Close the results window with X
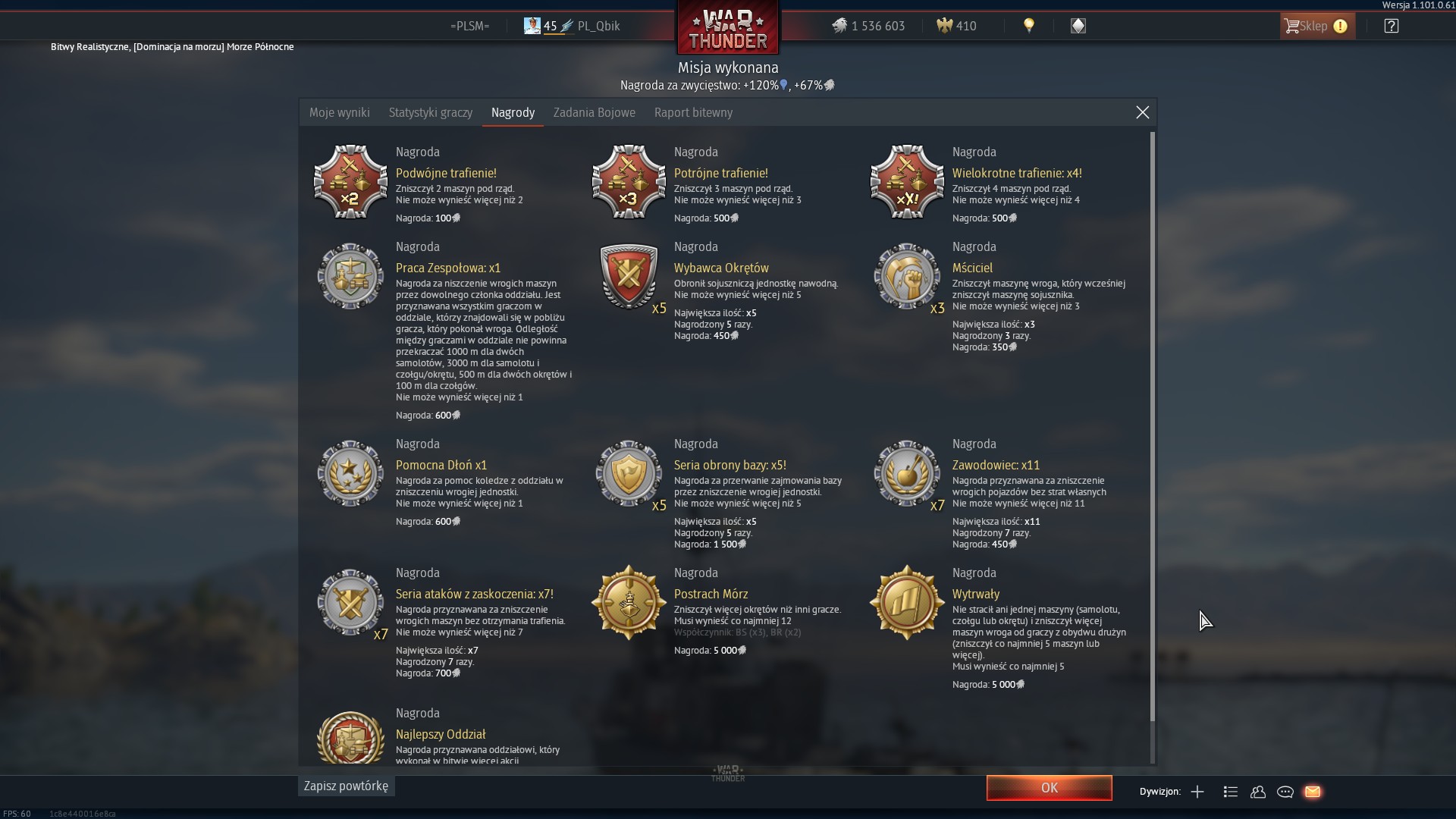This screenshot has width=1456, height=819. [x=1143, y=112]
